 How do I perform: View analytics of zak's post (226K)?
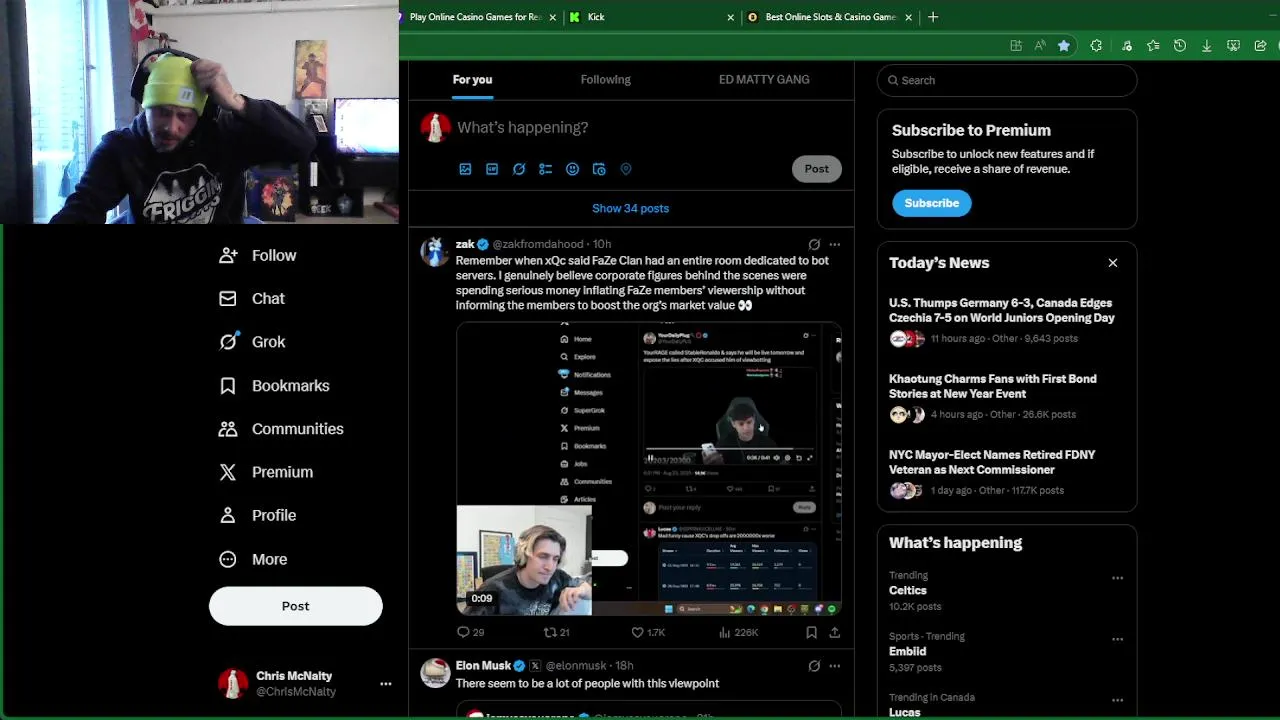pyautogui.click(x=738, y=632)
